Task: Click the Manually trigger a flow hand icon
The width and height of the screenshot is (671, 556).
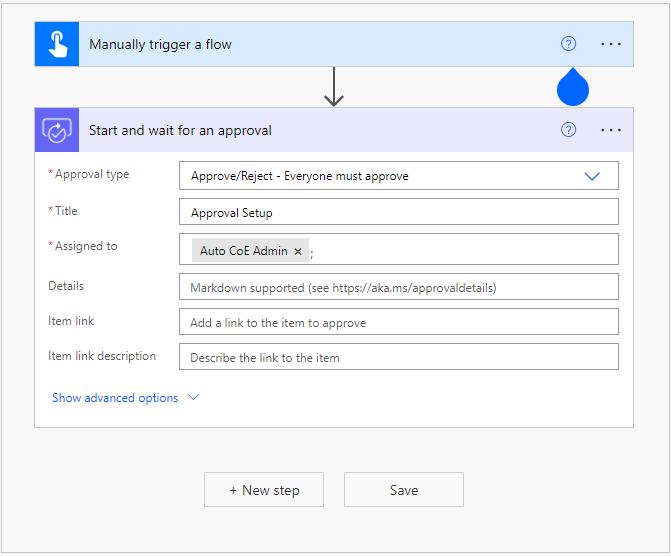Action: pos(57,44)
